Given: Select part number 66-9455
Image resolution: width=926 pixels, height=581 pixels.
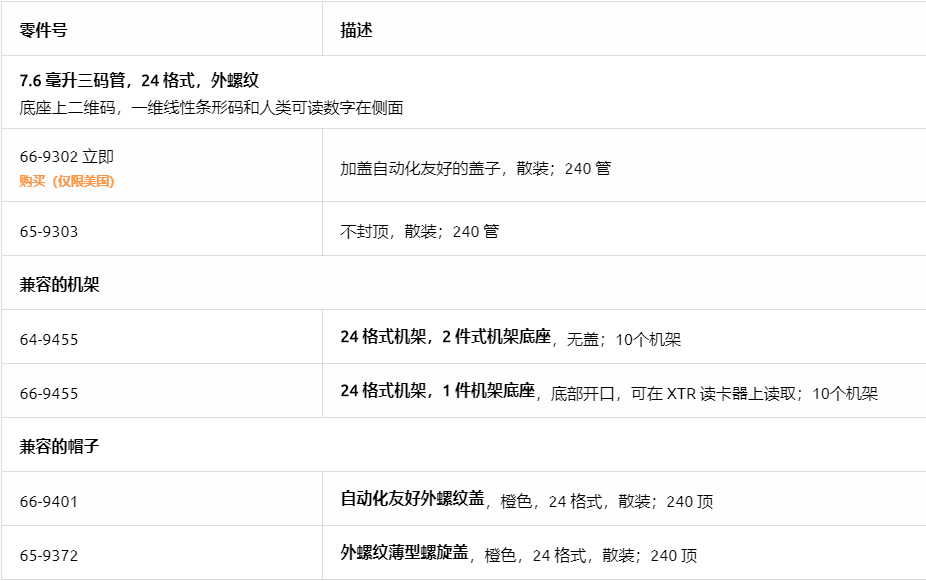Looking at the screenshot, I should click(x=49, y=393).
